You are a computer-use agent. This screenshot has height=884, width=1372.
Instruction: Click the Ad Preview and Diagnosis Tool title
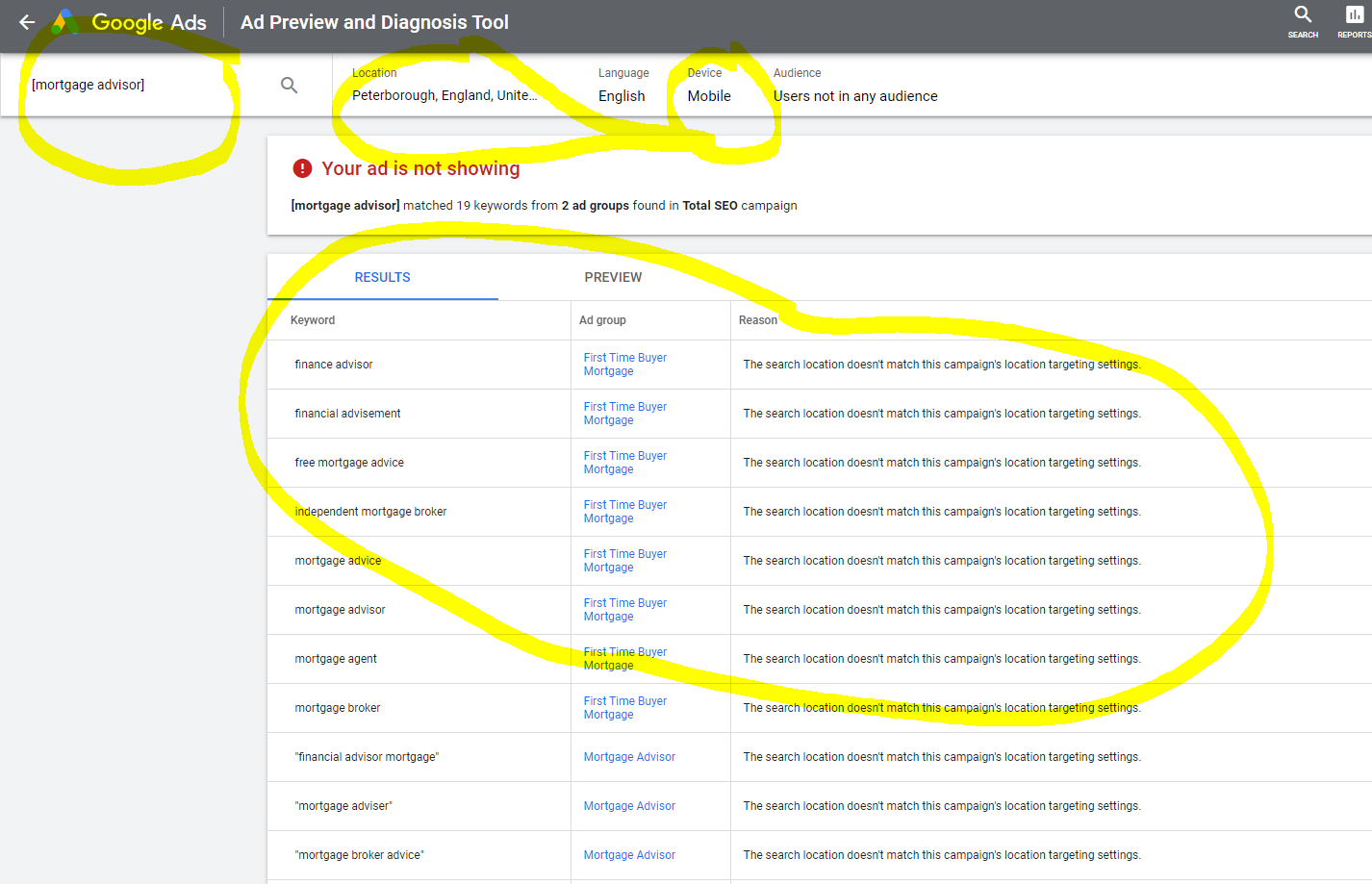point(374,22)
